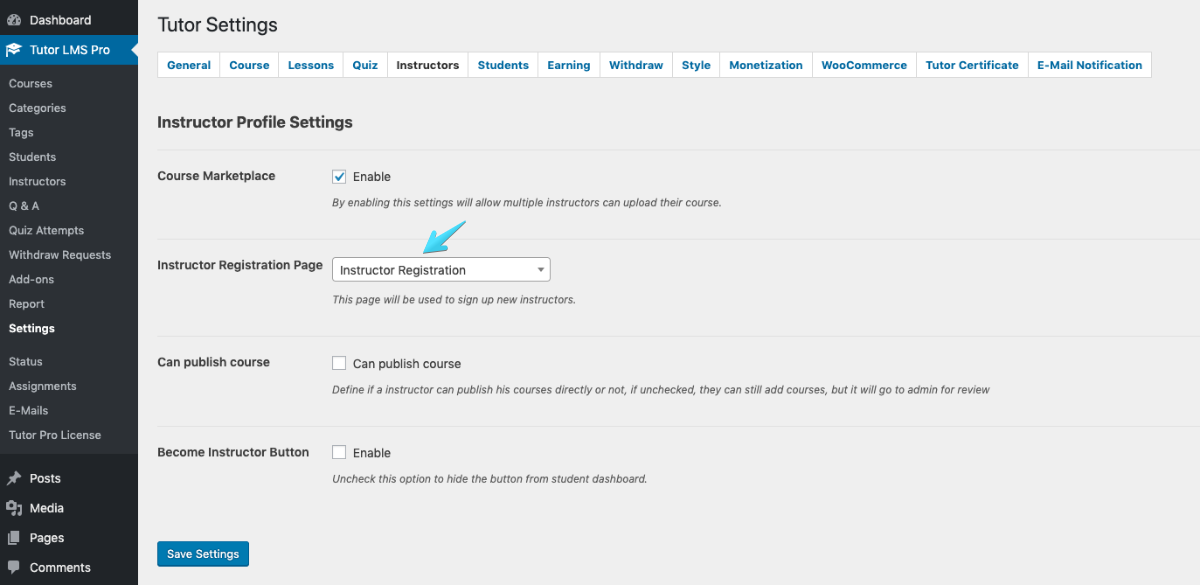The image size is (1200, 585).
Task: Click the Posts pin icon
Action: click(14, 479)
